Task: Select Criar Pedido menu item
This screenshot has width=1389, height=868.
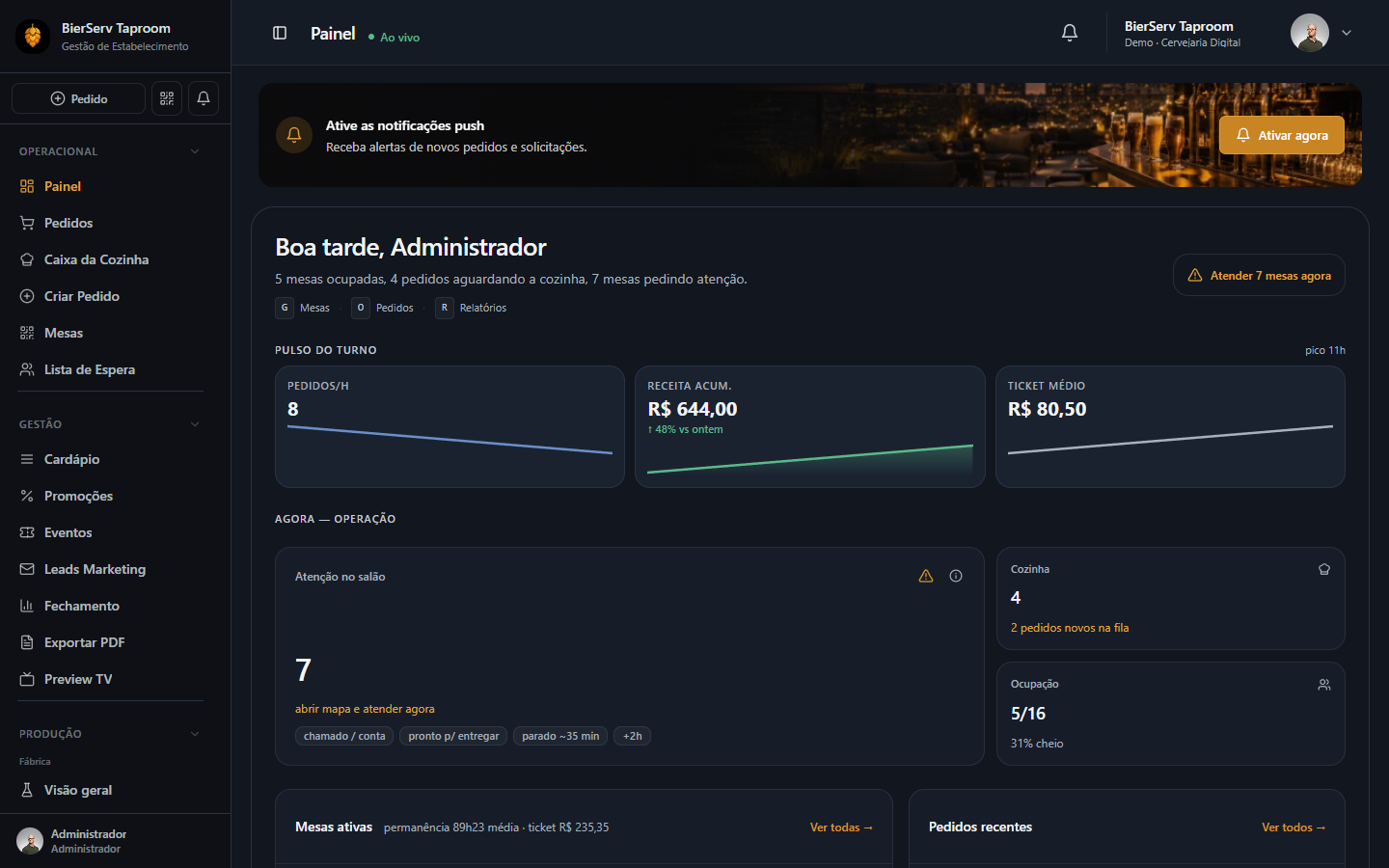Action: point(111,296)
